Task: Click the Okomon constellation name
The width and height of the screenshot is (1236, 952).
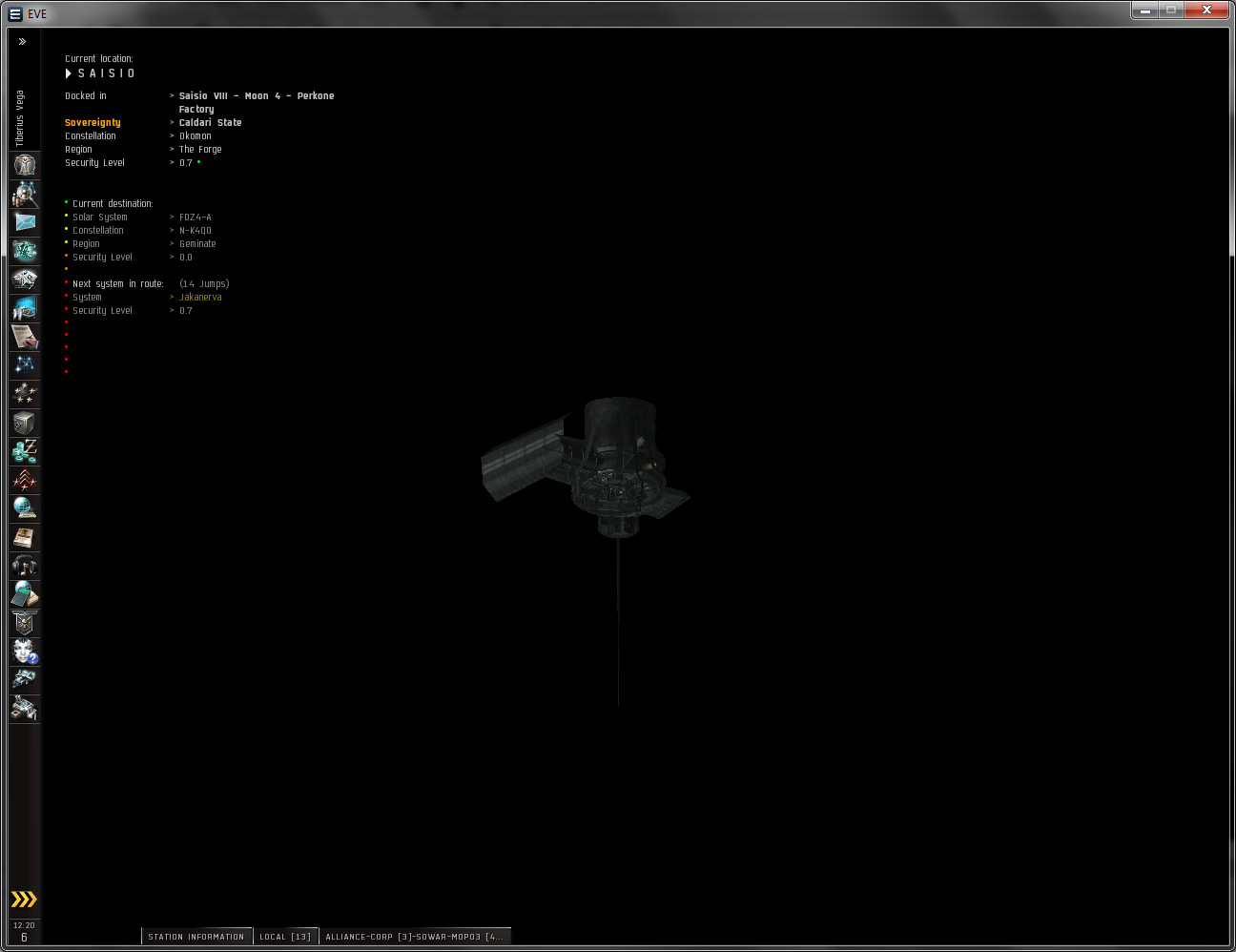Action: 196,136
